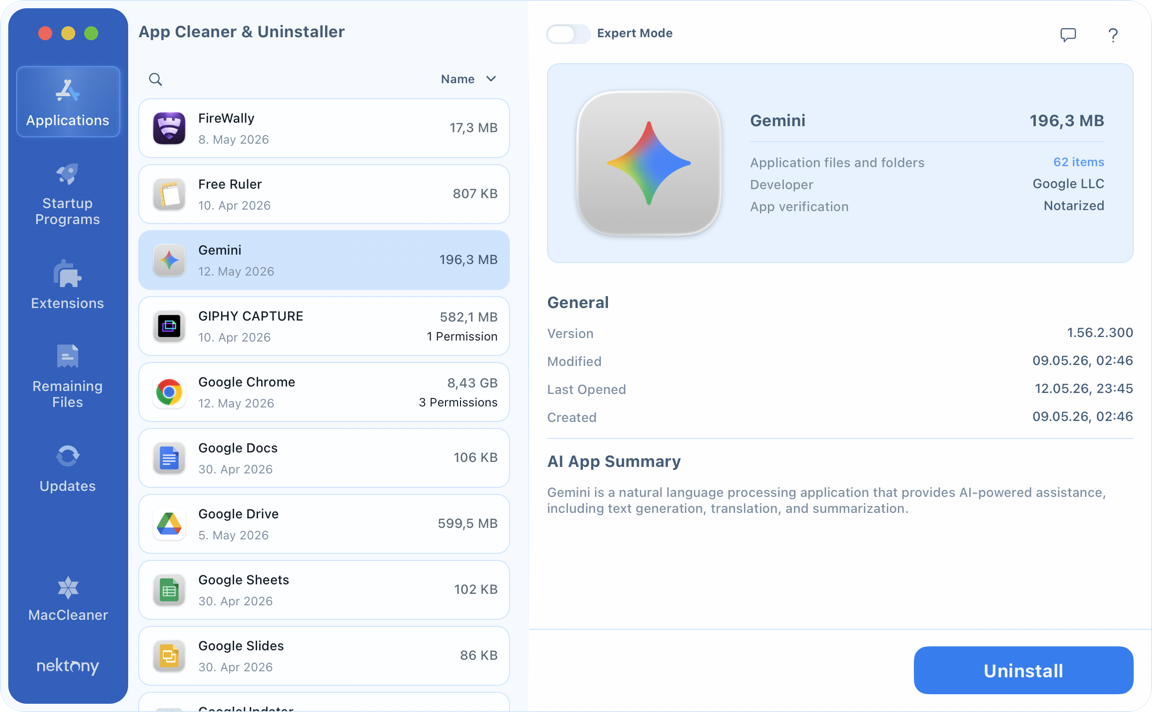
Task: Open the Updates refresh icon
Action: coord(68,456)
